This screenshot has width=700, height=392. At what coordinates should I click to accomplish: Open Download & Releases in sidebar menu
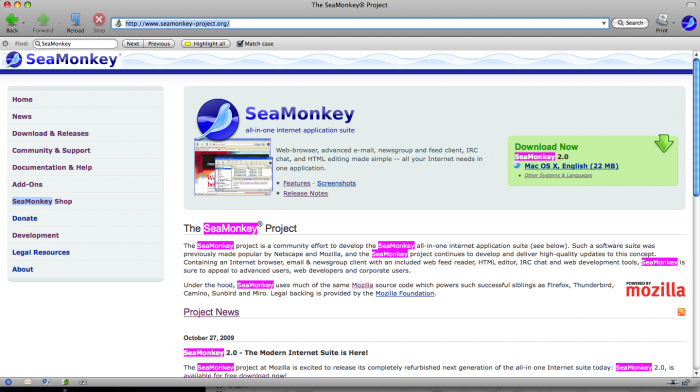click(50, 133)
